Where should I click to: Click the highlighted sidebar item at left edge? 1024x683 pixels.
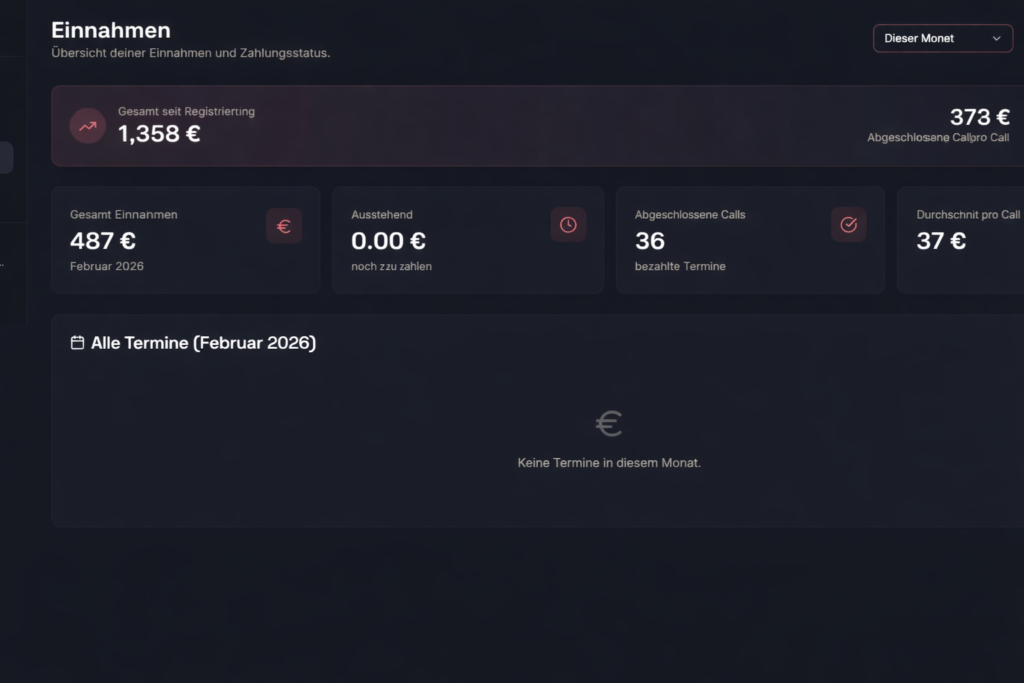pos(6,158)
